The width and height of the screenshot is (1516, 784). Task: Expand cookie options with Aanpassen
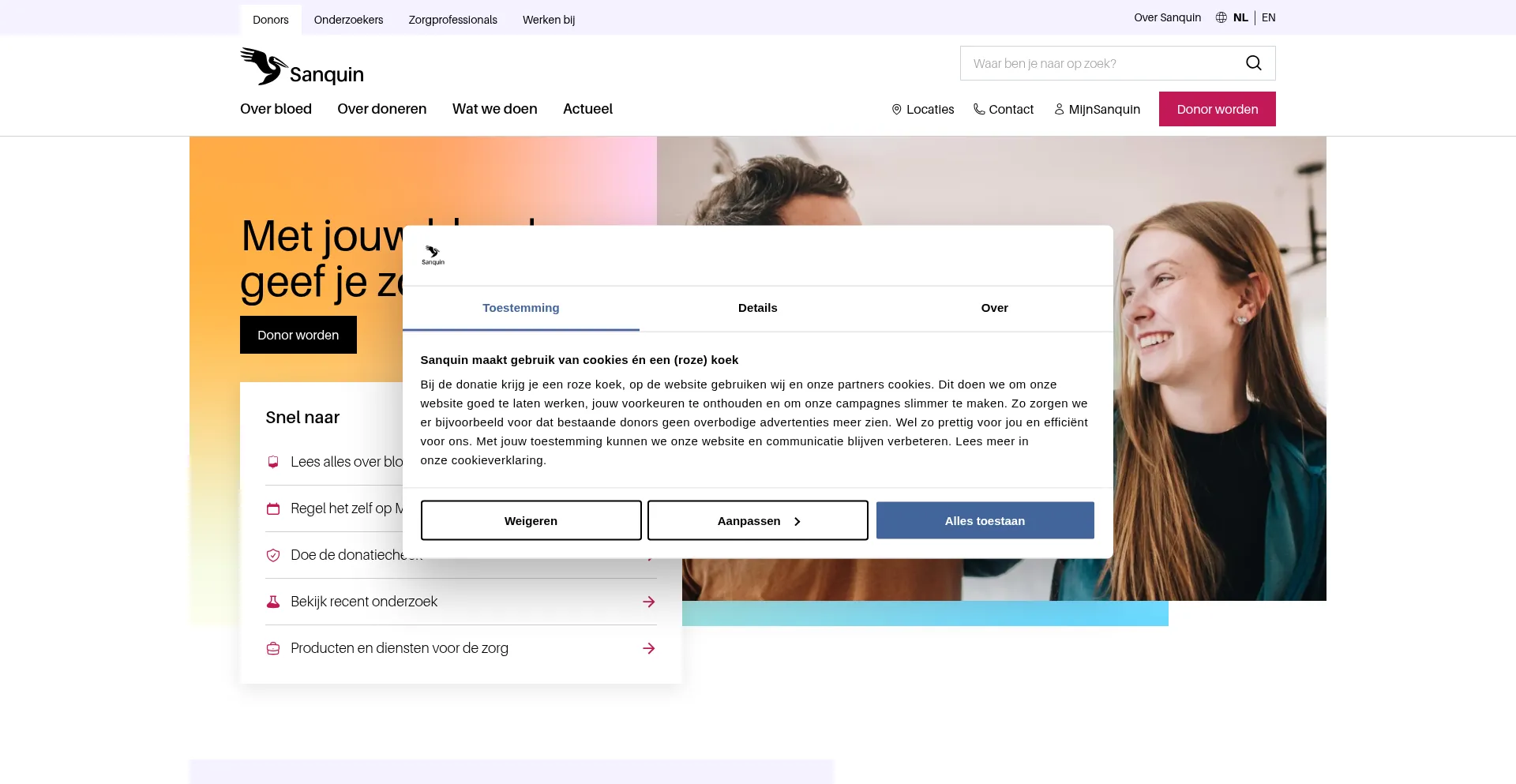pos(757,521)
